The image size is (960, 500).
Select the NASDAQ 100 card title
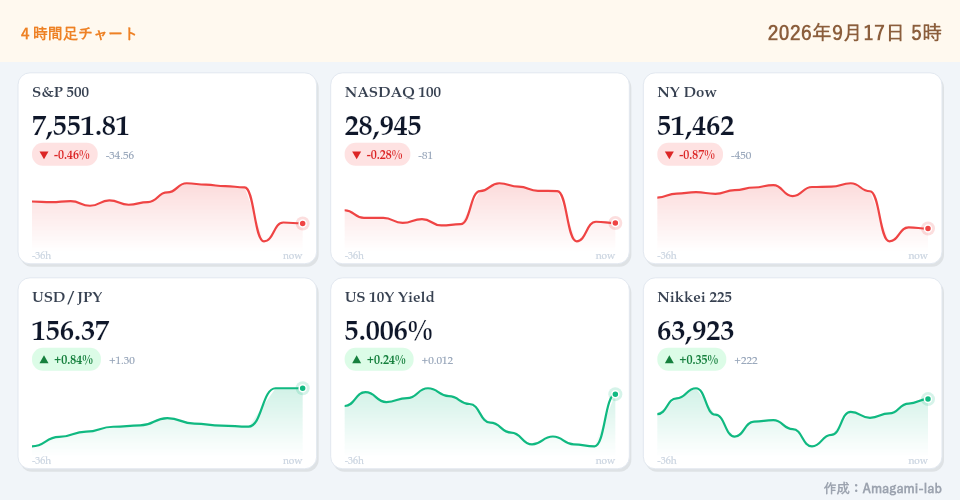click(x=392, y=92)
